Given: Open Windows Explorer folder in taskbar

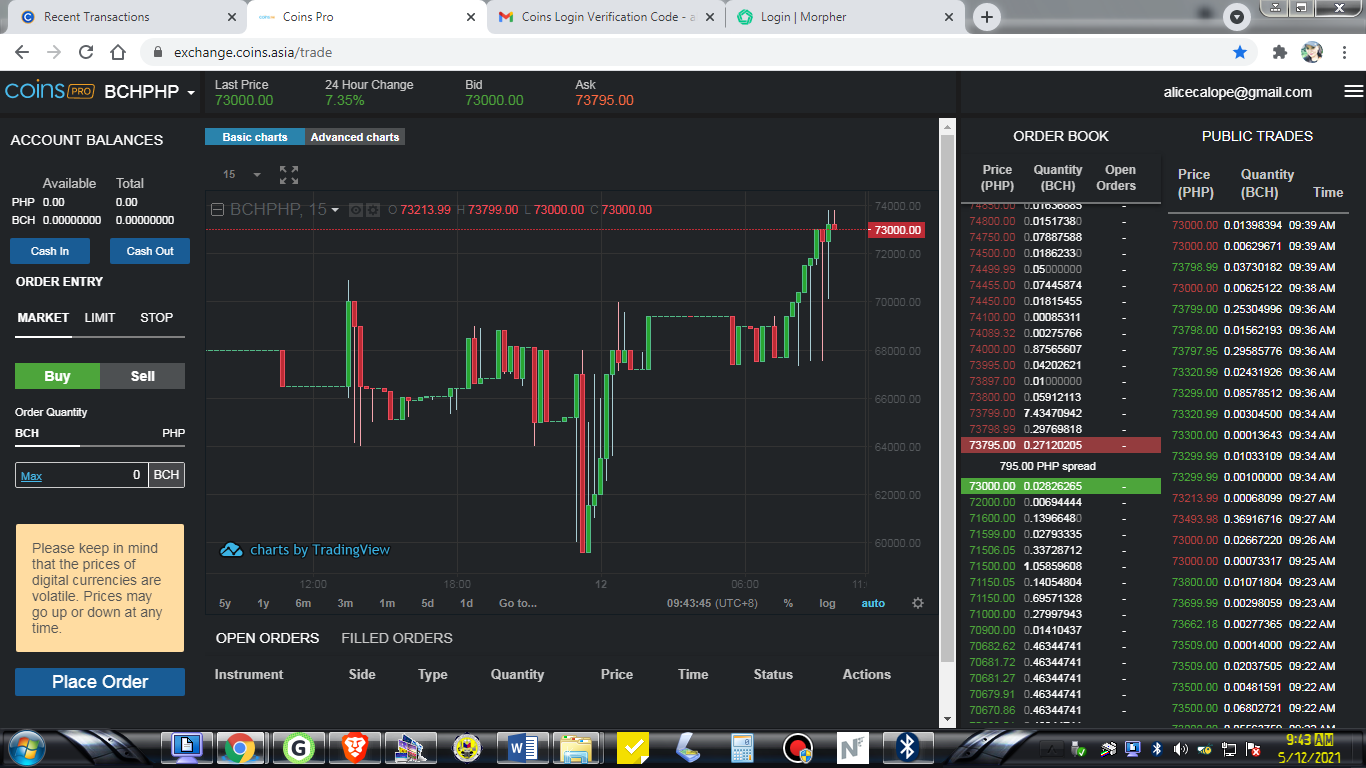Looking at the screenshot, I should [x=577, y=747].
